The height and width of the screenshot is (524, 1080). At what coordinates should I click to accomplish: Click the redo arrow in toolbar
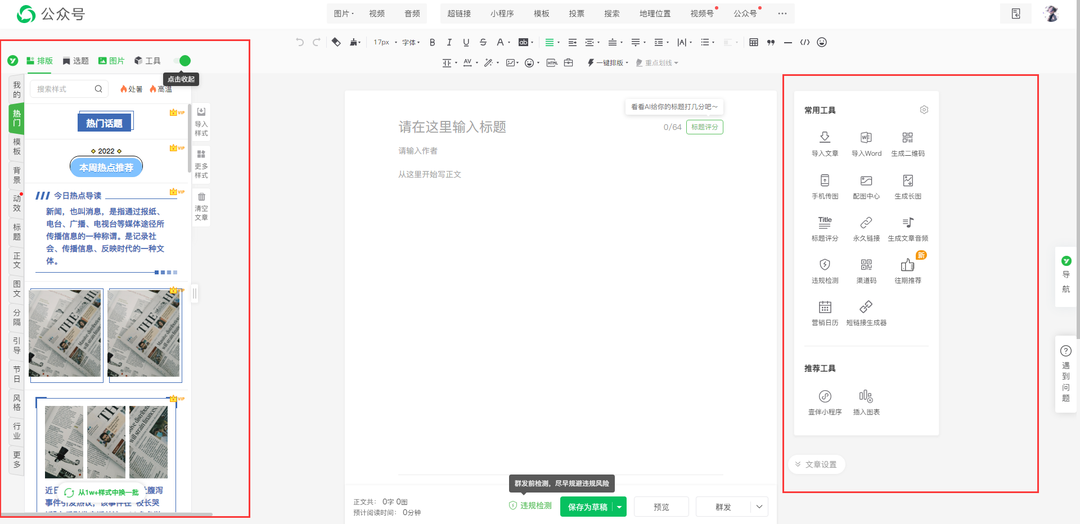(316, 42)
